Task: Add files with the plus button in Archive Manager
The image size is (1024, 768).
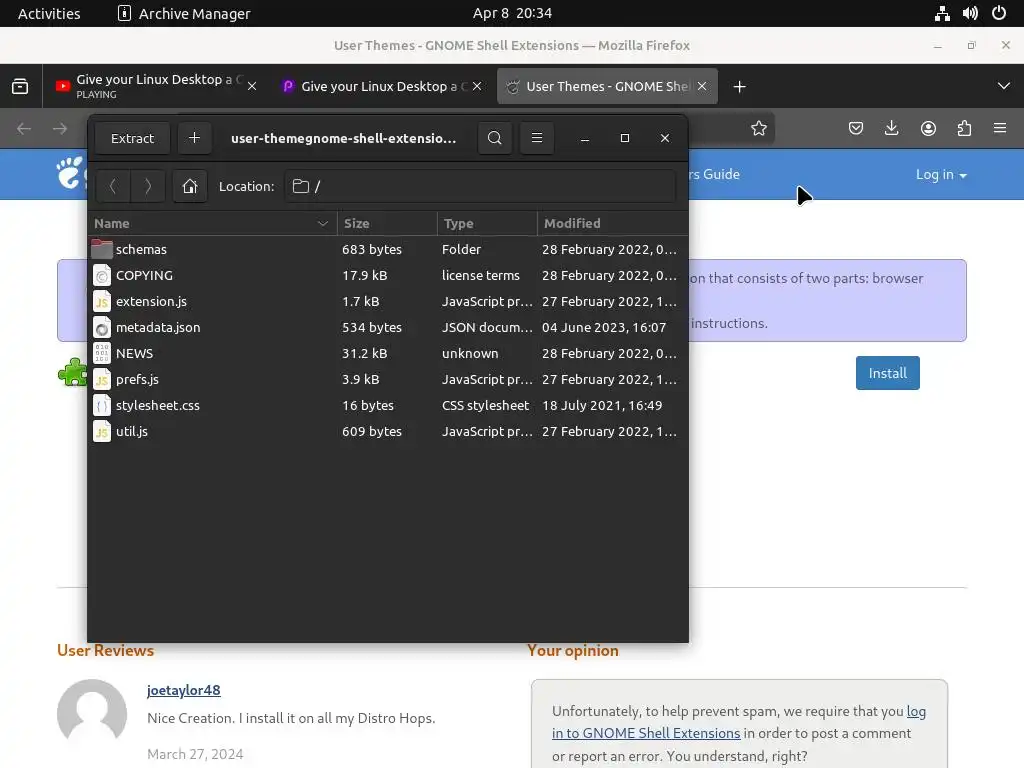Action: click(x=194, y=138)
